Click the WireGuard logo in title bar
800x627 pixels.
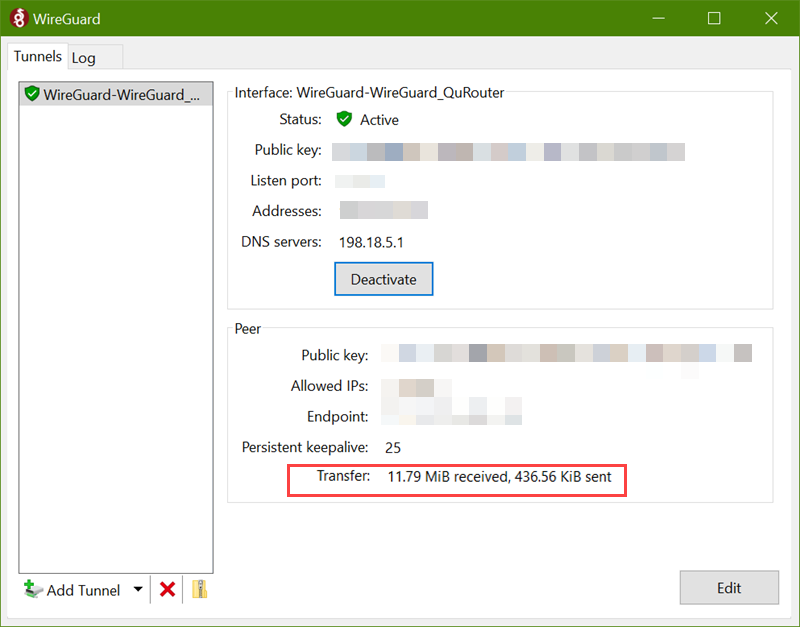pyautogui.click(x=18, y=18)
